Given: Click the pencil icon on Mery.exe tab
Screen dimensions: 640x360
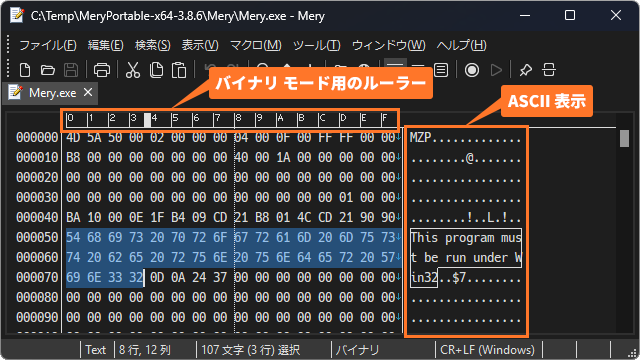Looking at the screenshot, I should coord(15,92).
